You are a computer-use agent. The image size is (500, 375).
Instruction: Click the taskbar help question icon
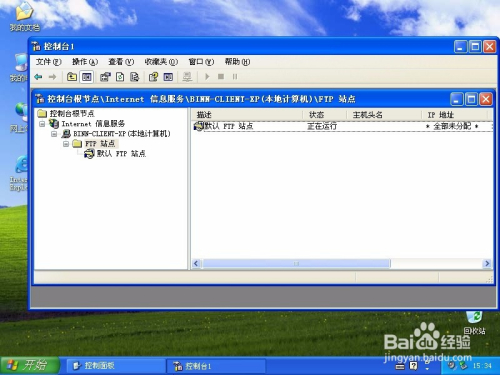click(413, 366)
